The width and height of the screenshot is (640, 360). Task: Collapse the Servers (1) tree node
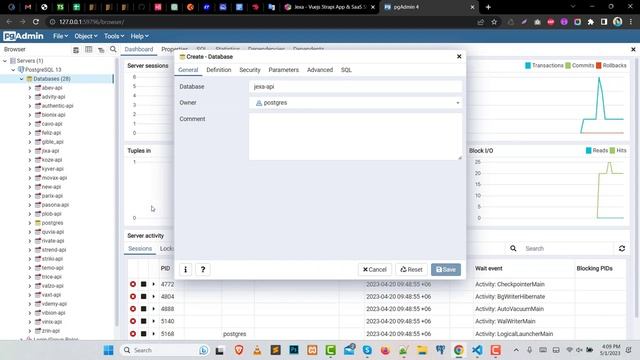point(5,61)
